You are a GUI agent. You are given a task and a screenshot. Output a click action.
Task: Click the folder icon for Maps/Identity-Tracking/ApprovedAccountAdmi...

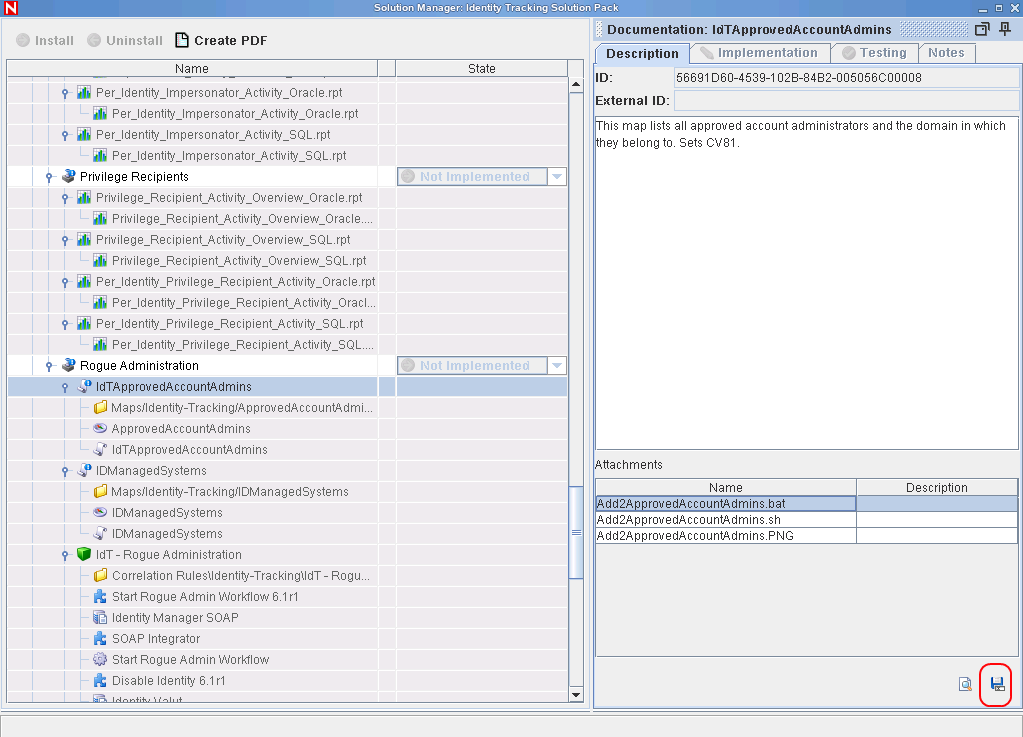100,408
